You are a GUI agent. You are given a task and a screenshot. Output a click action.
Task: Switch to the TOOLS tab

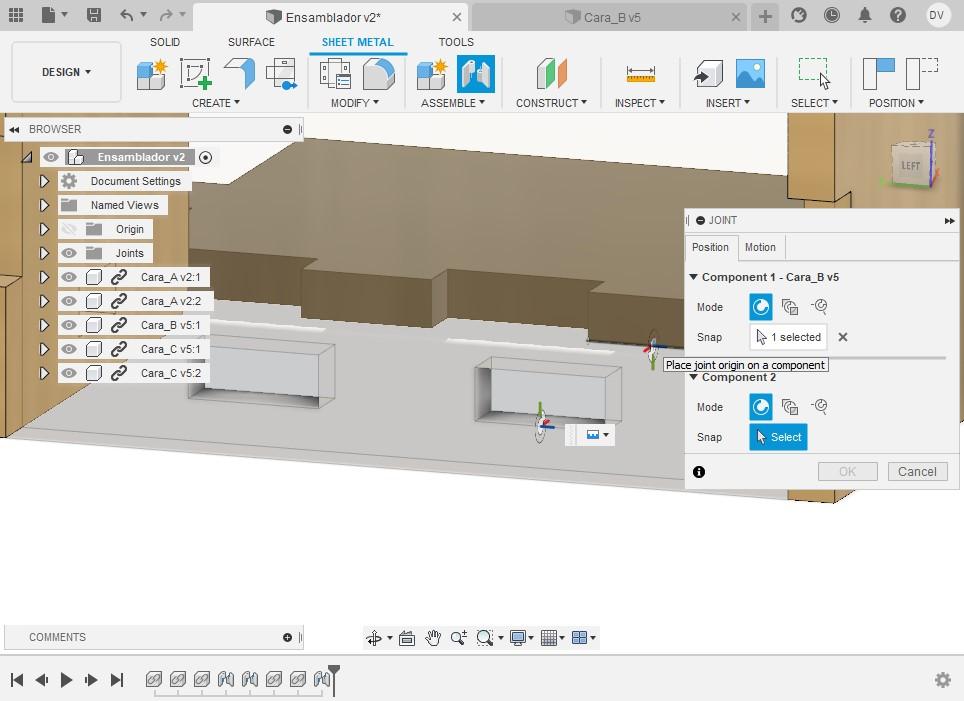(x=456, y=42)
